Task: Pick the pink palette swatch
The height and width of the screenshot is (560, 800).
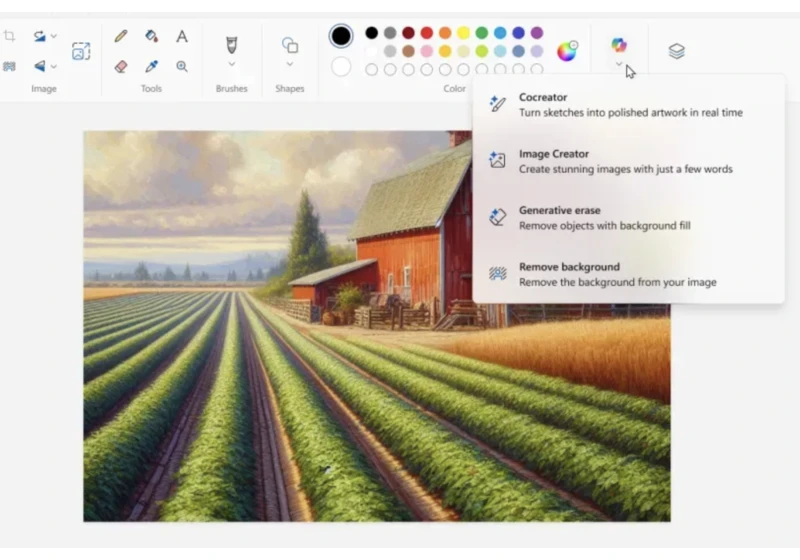Action: click(x=427, y=51)
